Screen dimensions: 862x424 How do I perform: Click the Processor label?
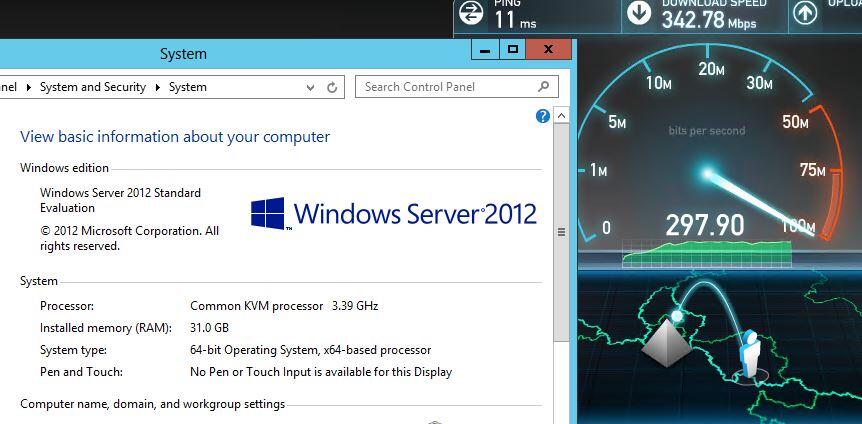pos(67,306)
